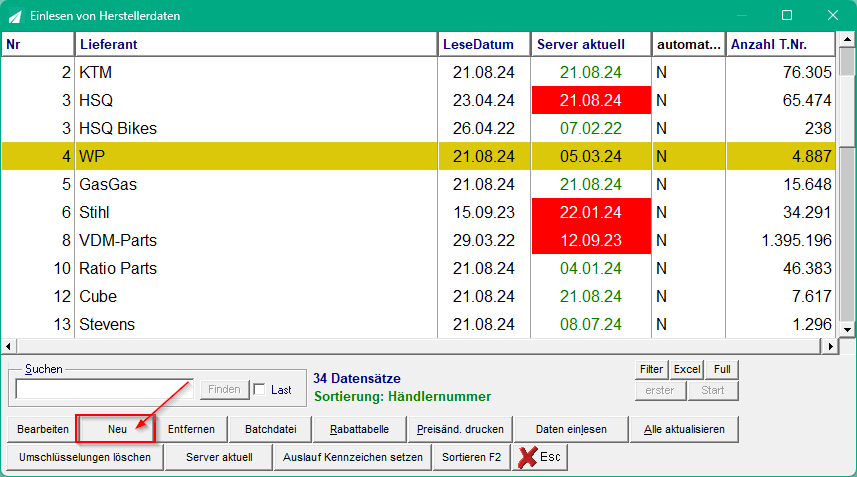857x477 pixels.
Task: Click the Excel export button
Action: (x=687, y=369)
